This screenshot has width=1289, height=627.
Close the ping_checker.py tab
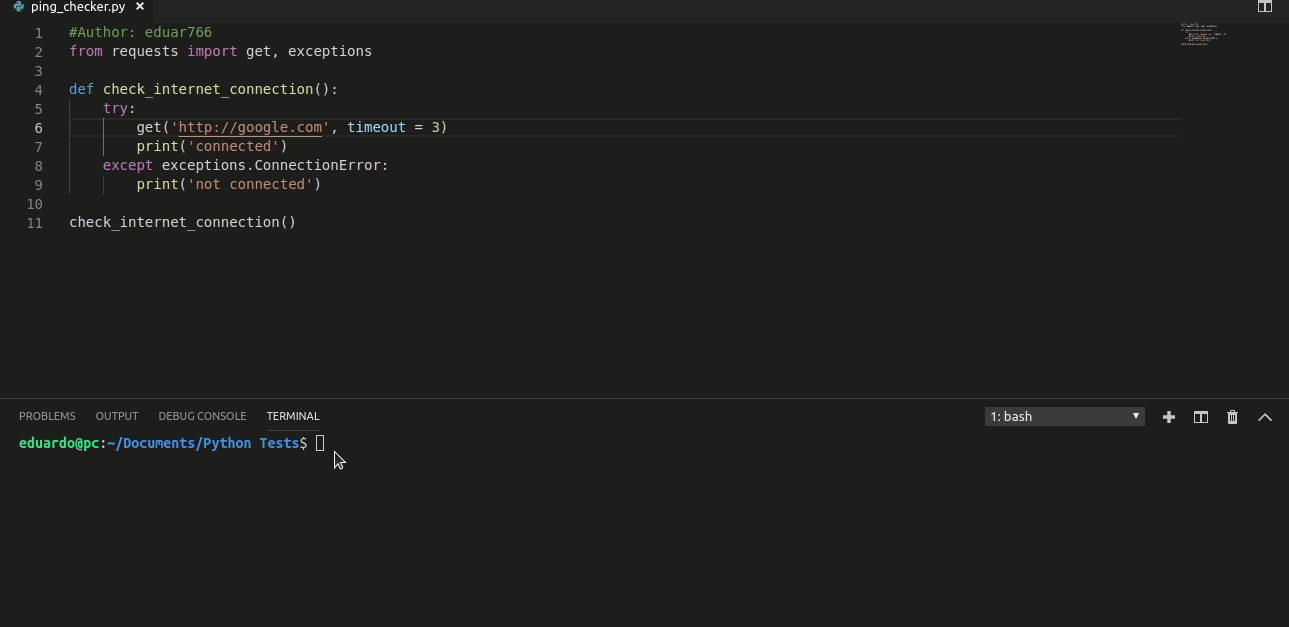click(x=139, y=6)
